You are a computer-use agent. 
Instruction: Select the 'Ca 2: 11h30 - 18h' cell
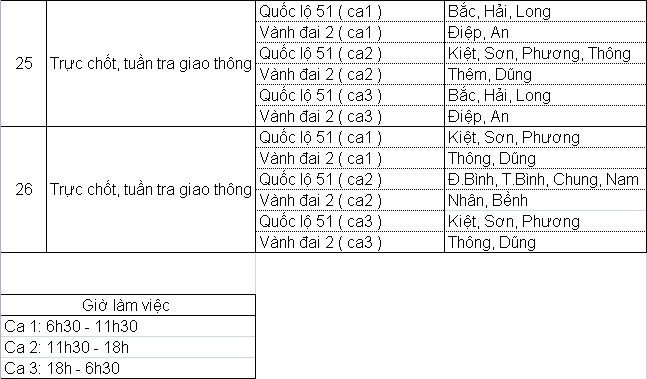tap(128, 347)
